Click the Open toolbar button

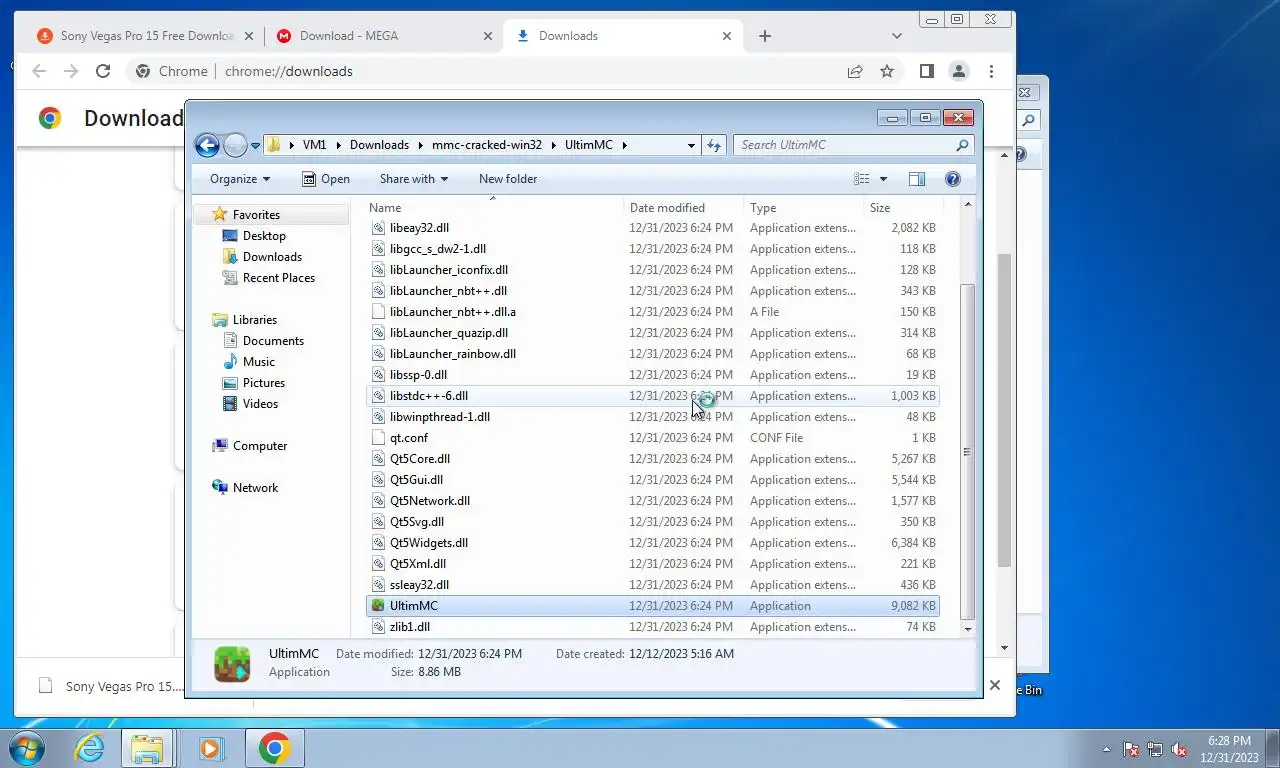326,179
